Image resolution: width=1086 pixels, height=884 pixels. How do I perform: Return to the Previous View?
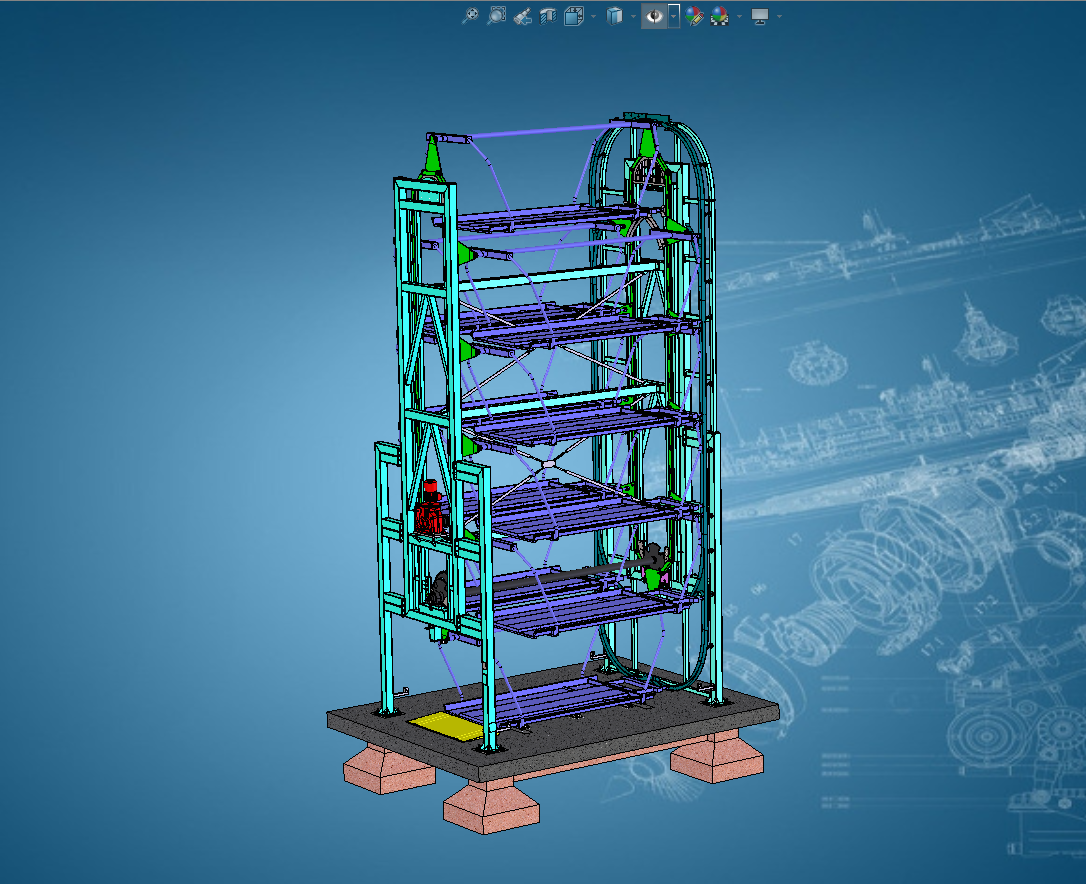click(x=522, y=16)
